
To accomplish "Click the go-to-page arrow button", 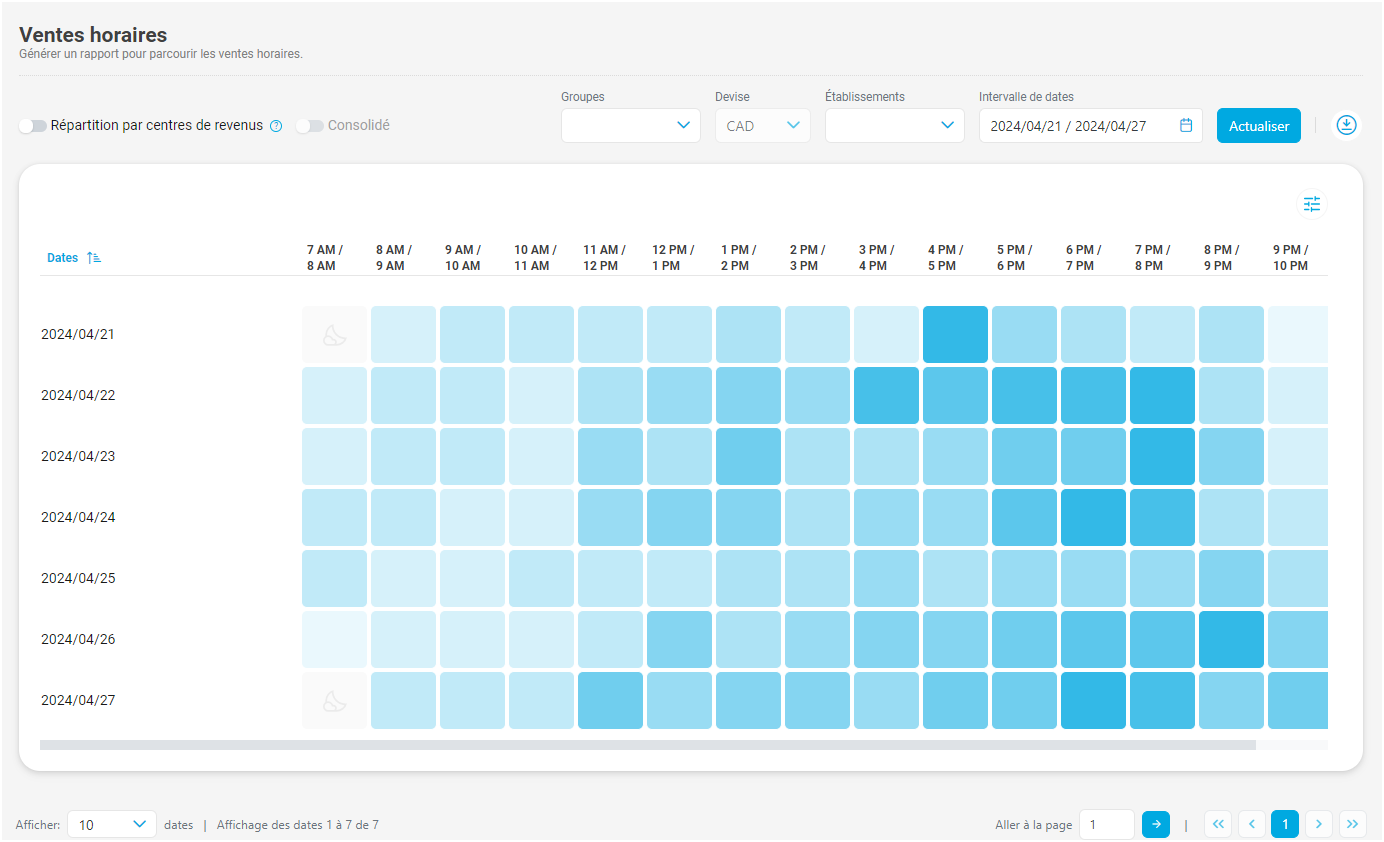I will pos(1156,824).
